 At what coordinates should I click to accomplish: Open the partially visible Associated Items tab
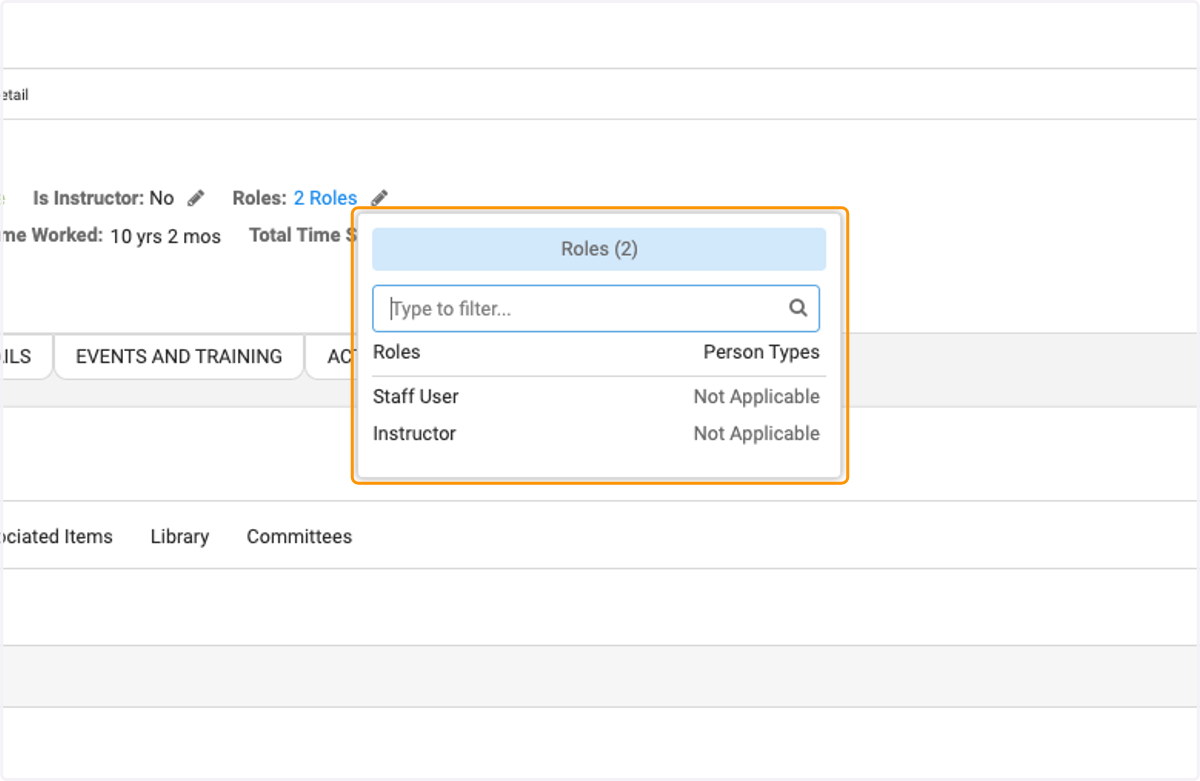tap(57, 537)
